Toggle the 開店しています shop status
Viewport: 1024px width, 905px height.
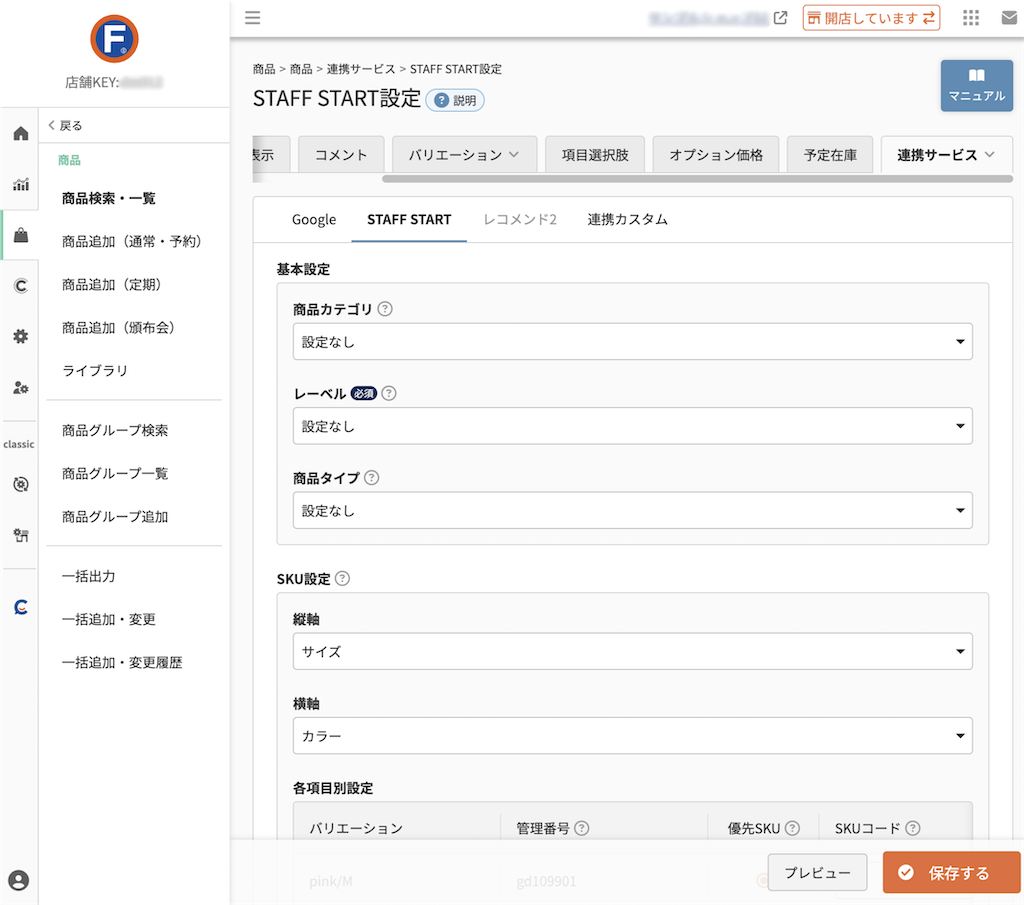pos(871,18)
